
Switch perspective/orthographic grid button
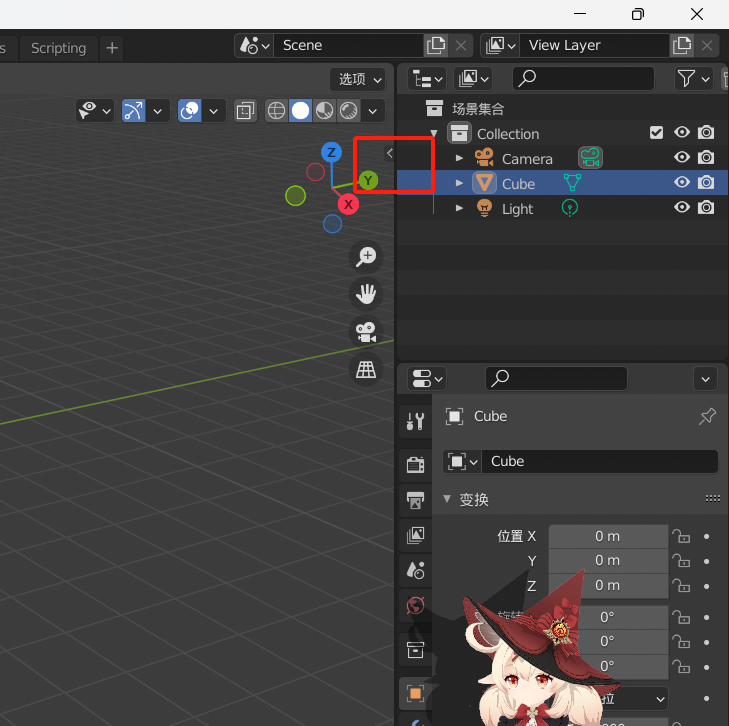tap(366, 370)
